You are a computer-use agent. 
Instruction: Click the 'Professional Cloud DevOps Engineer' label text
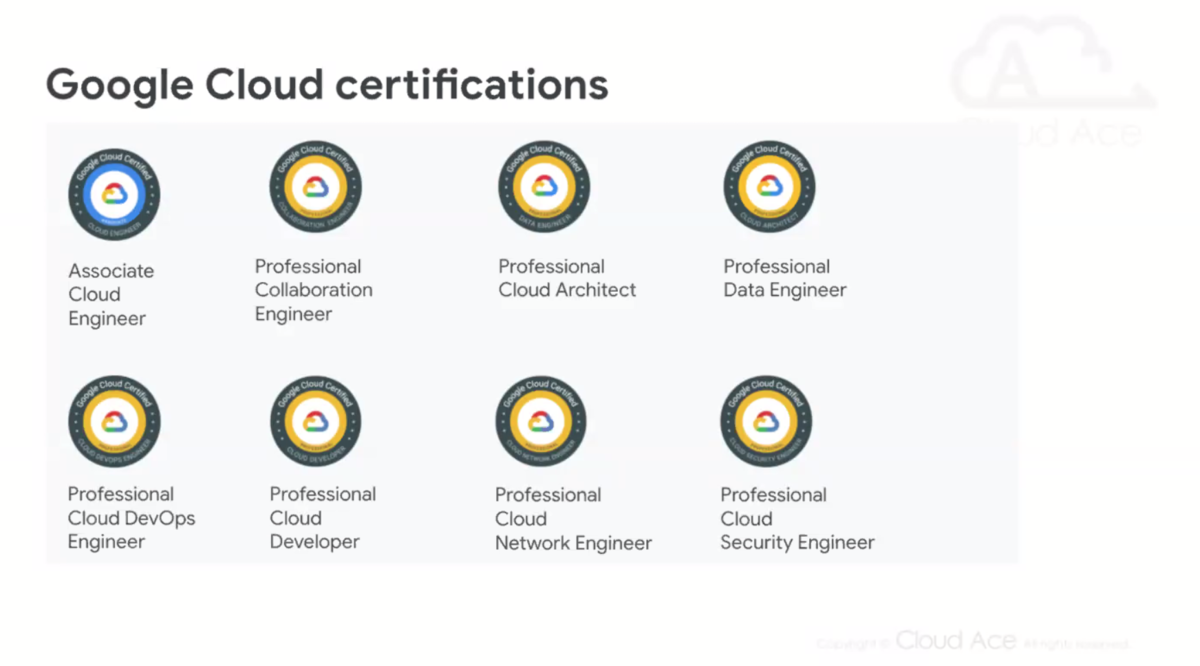(131, 518)
